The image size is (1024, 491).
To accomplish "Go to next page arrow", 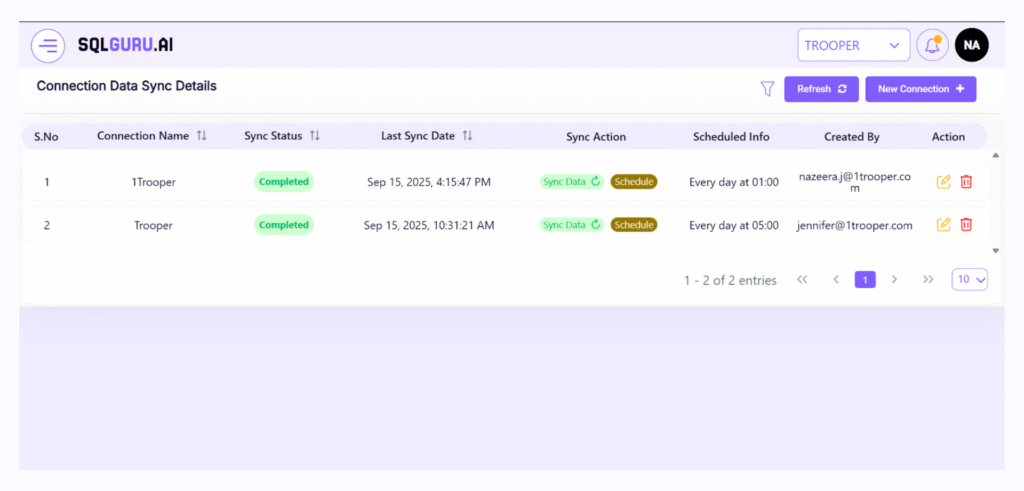I will 895,280.
